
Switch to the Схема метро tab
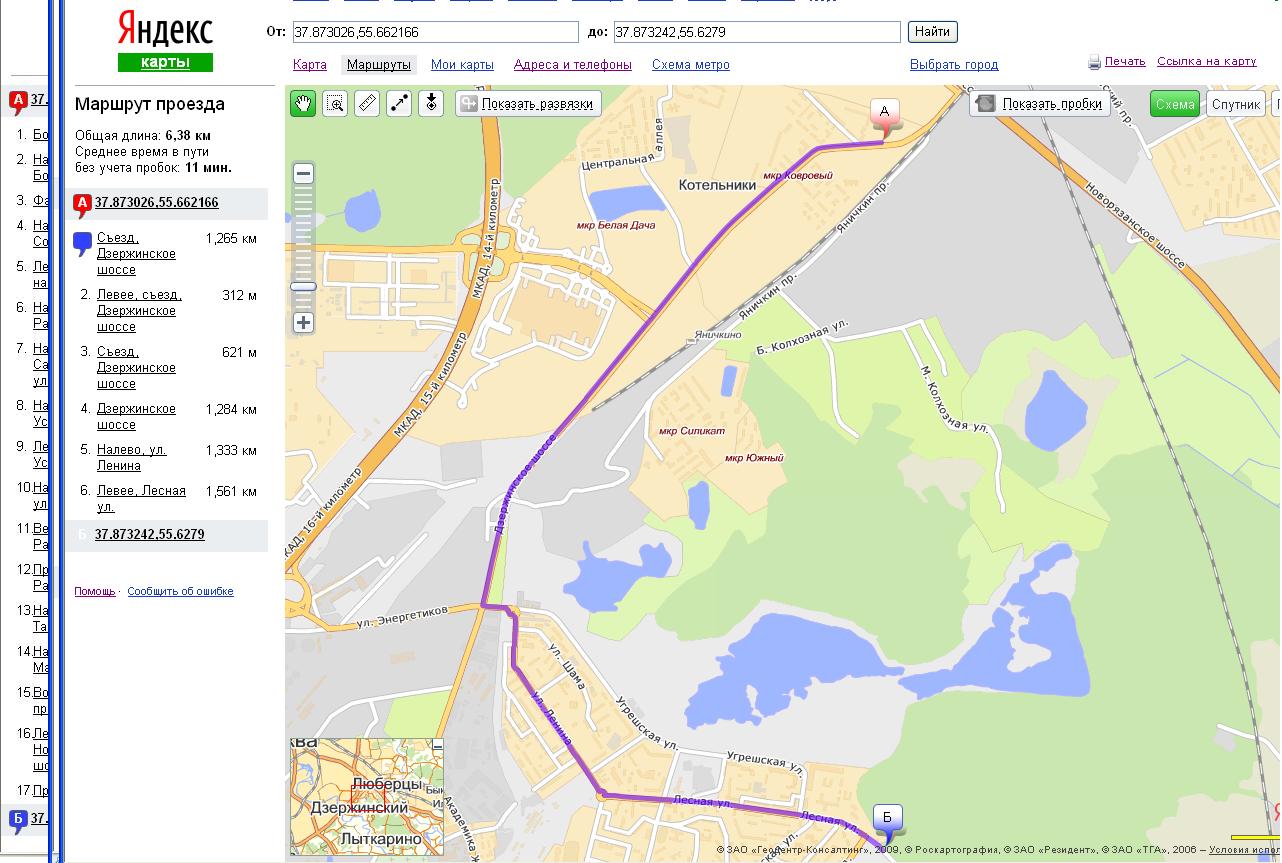click(x=690, y=65)
